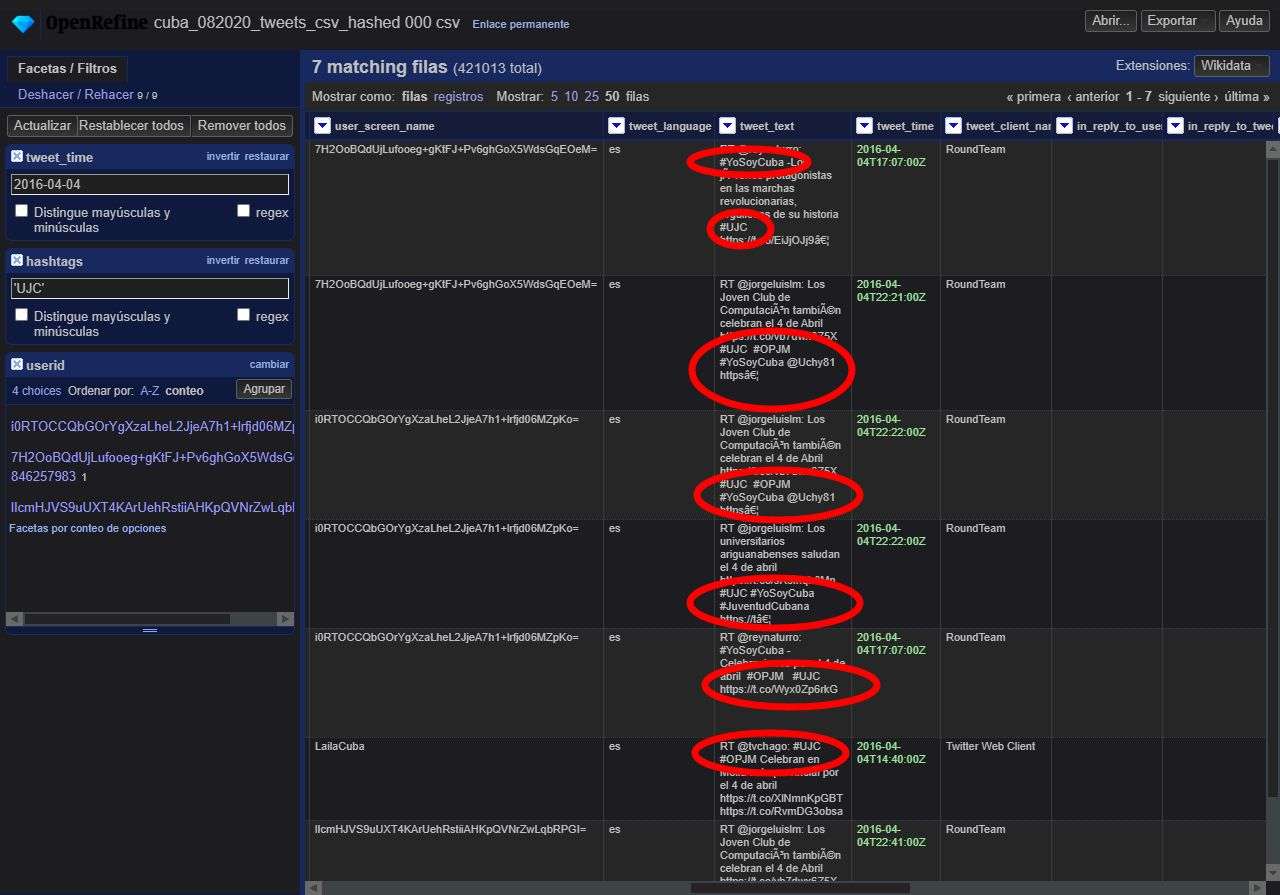Click the Wikidata extensions button

pos(1231,66)
